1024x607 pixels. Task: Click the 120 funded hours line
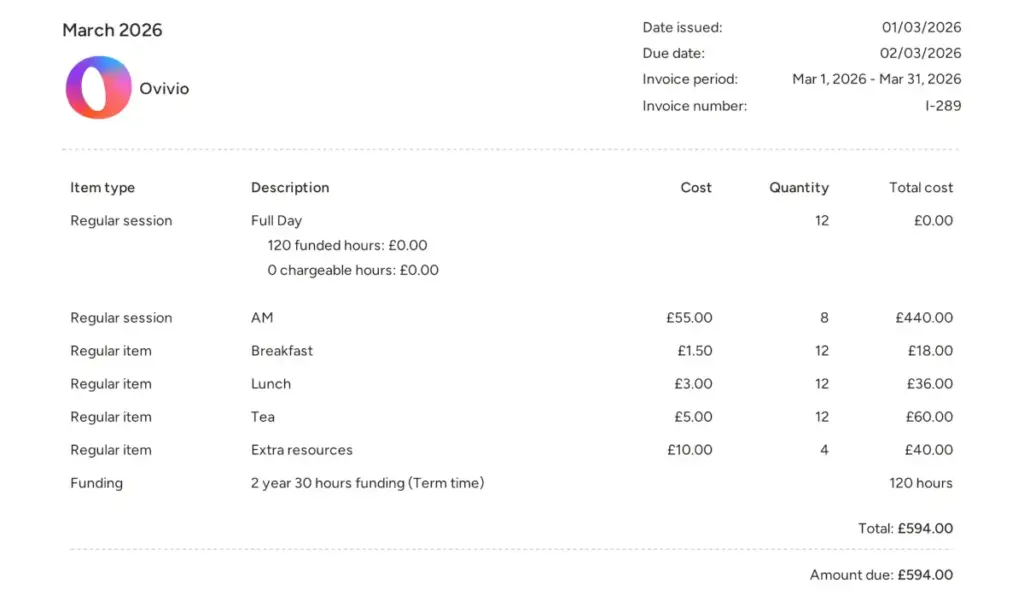pyautogui.click(x=347, y=245)
